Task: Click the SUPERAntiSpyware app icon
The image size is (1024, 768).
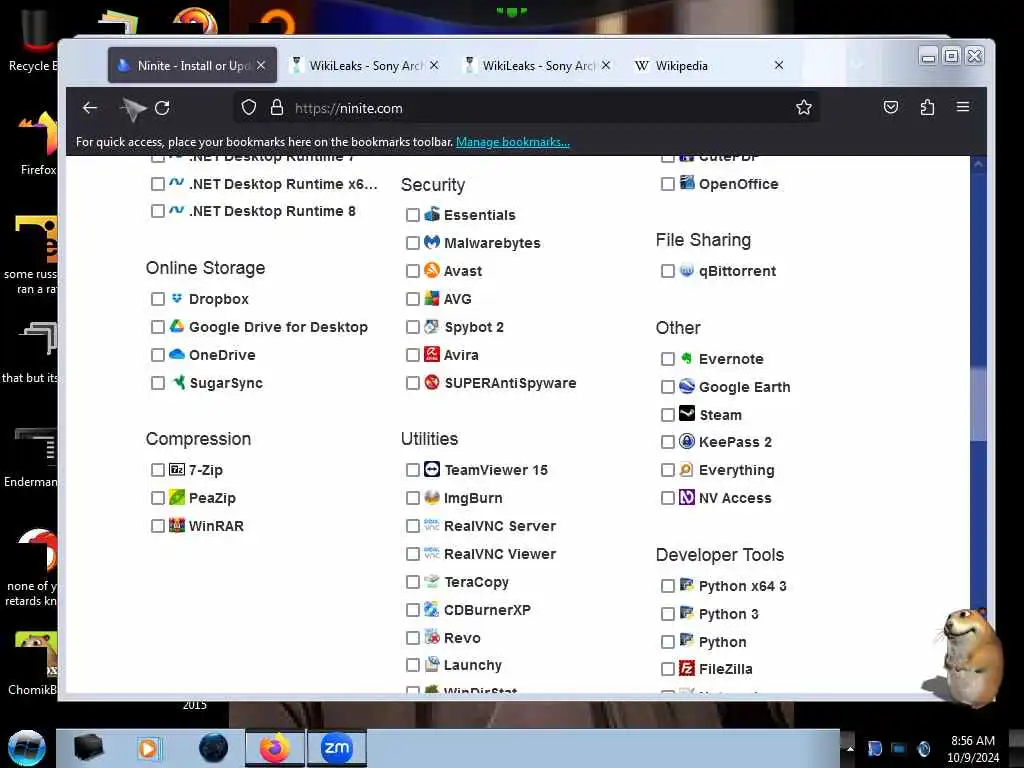Action: click(x=432, y=382)
